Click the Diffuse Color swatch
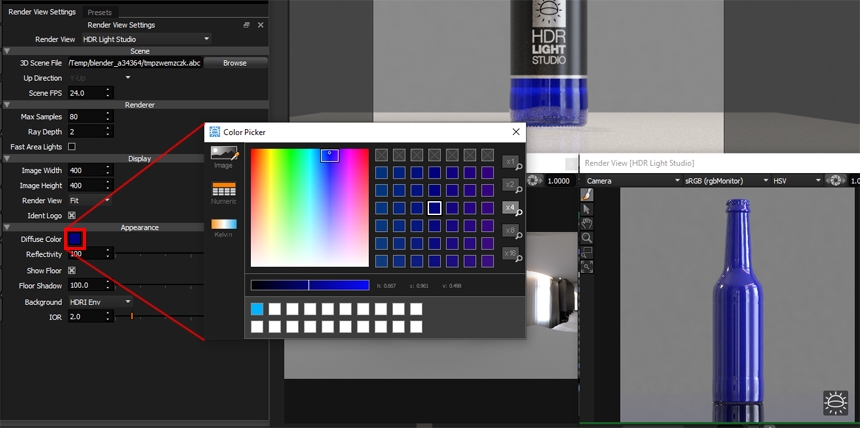This screenshot has width=860, height=428. 75,239
